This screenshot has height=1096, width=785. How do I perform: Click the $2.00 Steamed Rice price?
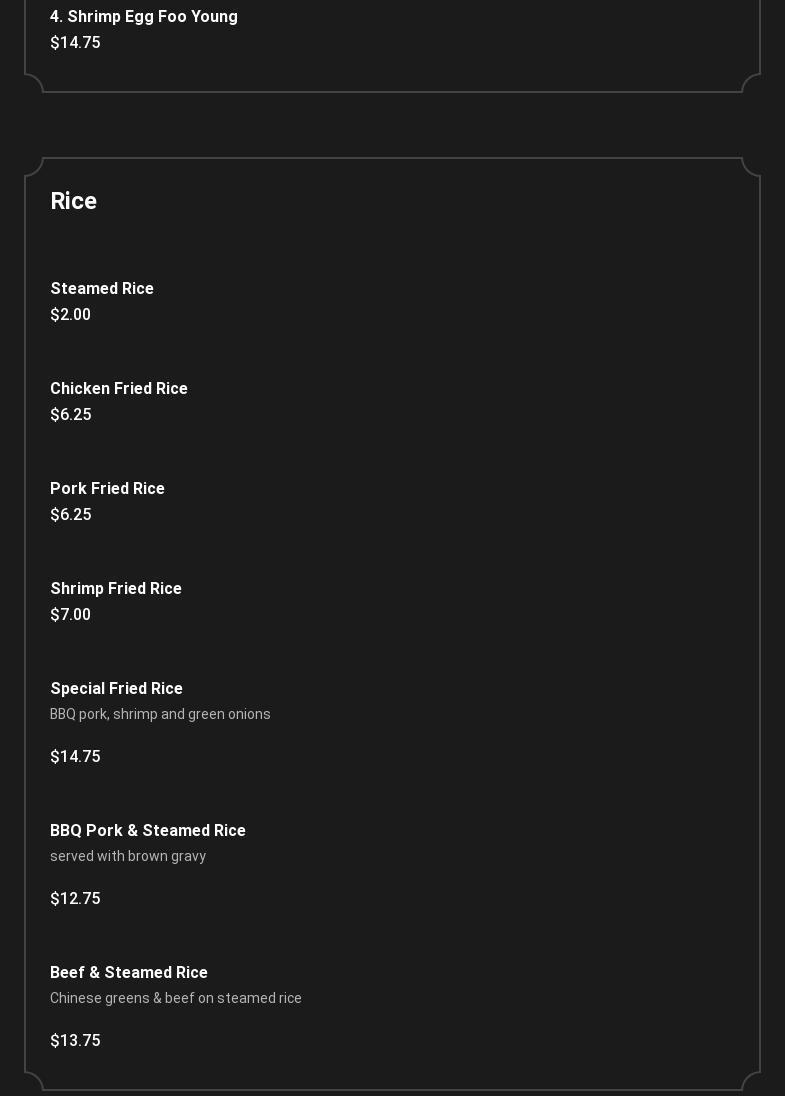(x=70, y=315)
